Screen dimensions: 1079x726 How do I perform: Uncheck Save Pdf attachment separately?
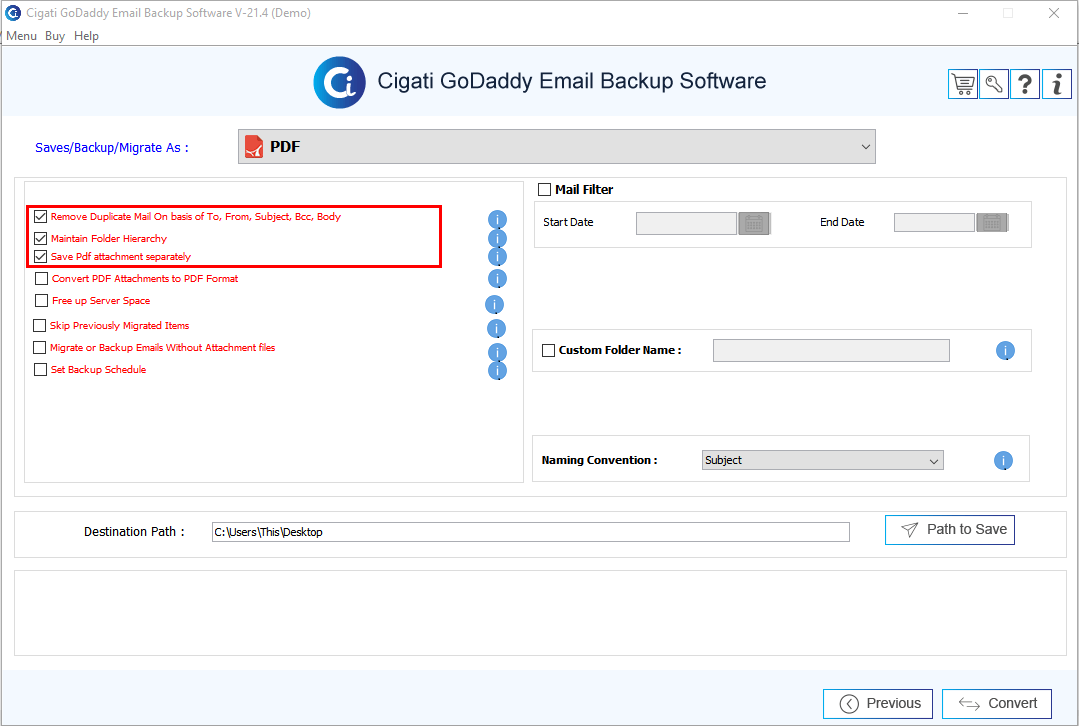pos(41,257)
